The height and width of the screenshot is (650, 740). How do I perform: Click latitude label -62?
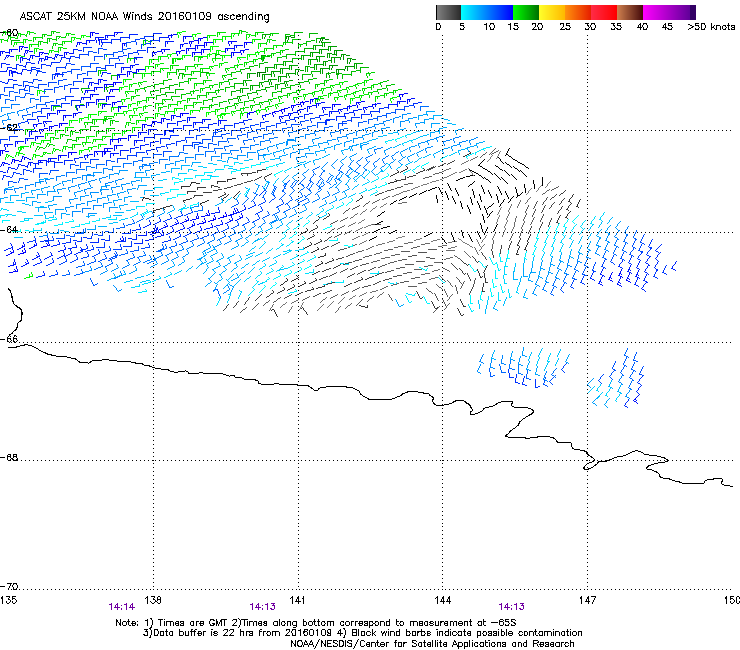(x=9, y=127)
